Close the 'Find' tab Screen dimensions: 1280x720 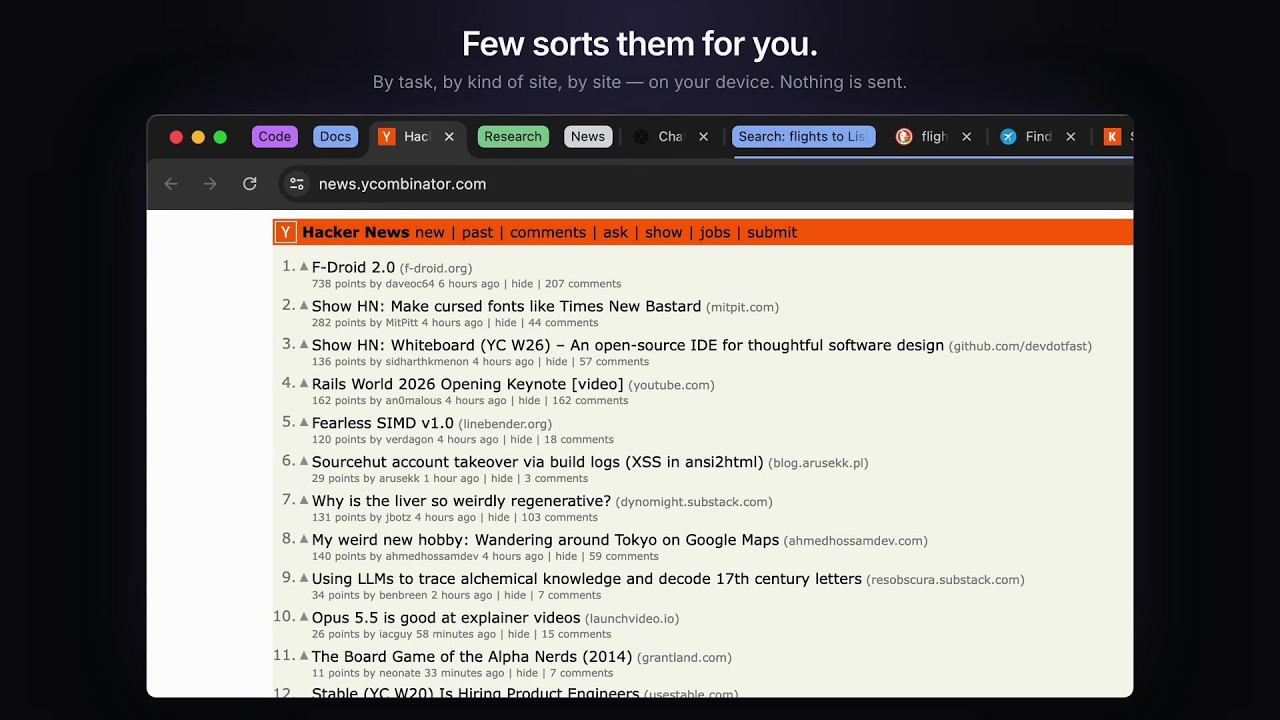(1070, 137)
